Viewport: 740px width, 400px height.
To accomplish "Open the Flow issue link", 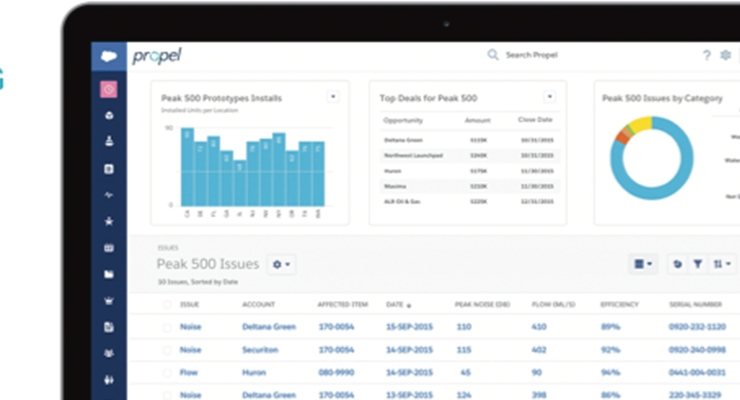I will click(x=189, y=372).
